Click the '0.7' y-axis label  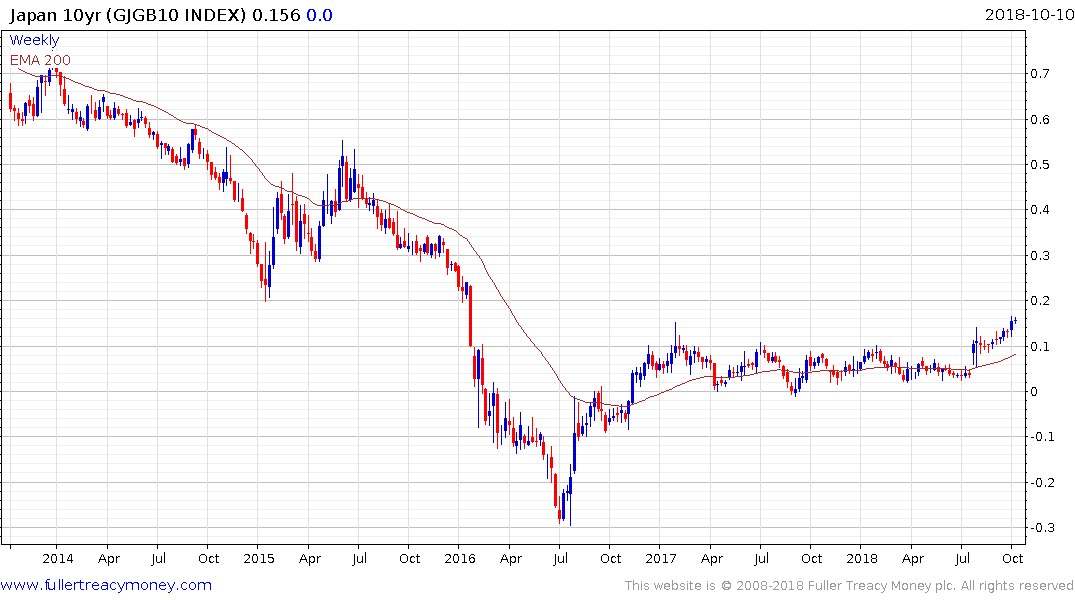pos(1040,73)
